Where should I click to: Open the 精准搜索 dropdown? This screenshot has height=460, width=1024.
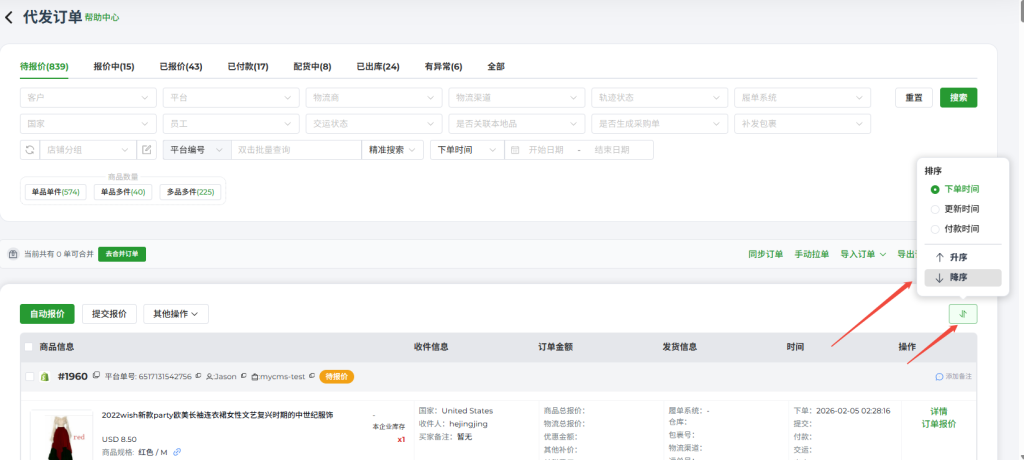point(393,150)
